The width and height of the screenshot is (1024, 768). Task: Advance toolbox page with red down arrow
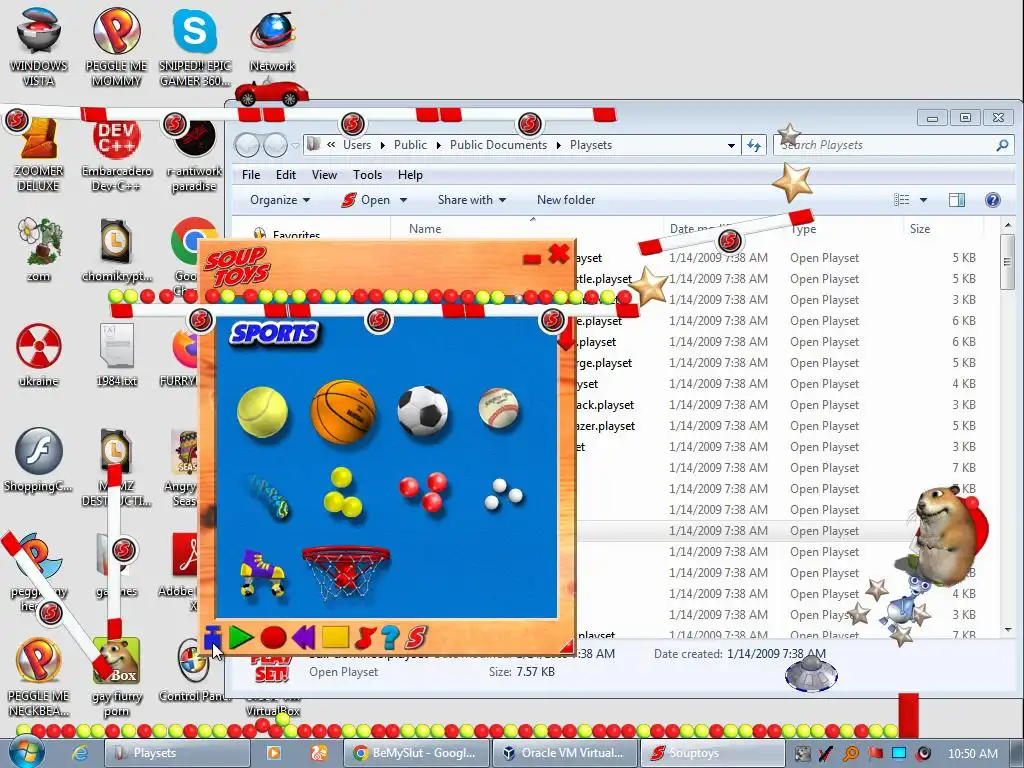coord(566,340)
